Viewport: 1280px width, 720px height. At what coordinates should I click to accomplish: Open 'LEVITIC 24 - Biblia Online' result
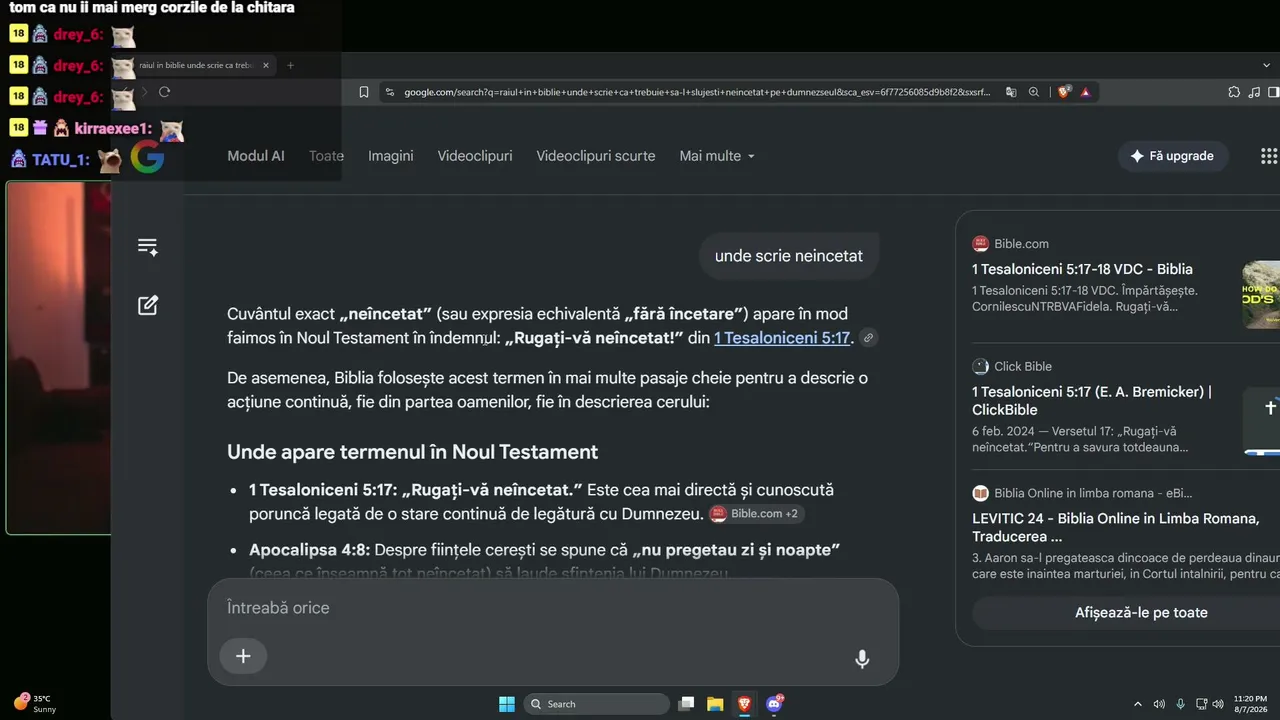click(1115, 527)
